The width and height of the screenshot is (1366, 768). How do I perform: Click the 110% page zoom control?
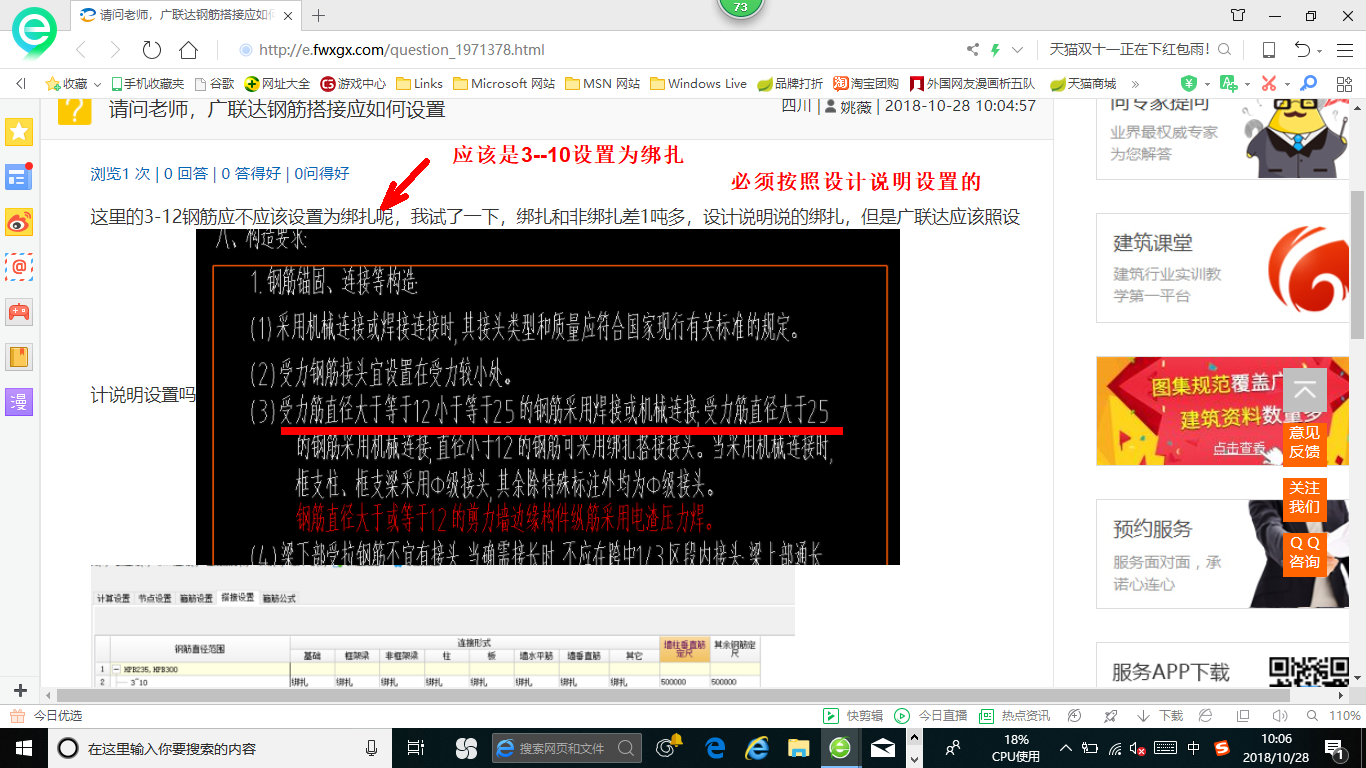click(1334, 716)
